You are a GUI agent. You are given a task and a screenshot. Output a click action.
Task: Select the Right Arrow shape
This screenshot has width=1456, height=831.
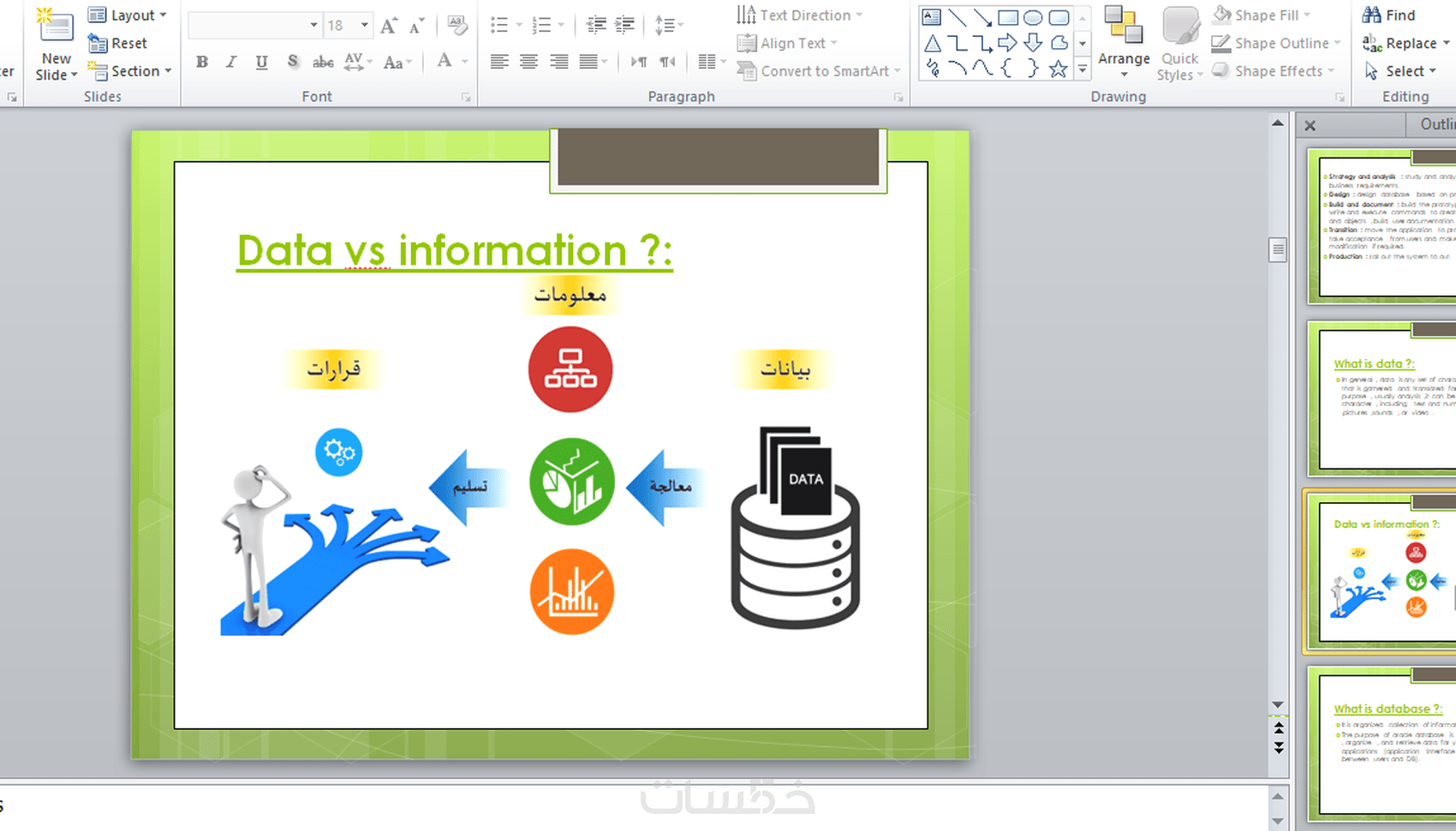(x=1008, y=43)
